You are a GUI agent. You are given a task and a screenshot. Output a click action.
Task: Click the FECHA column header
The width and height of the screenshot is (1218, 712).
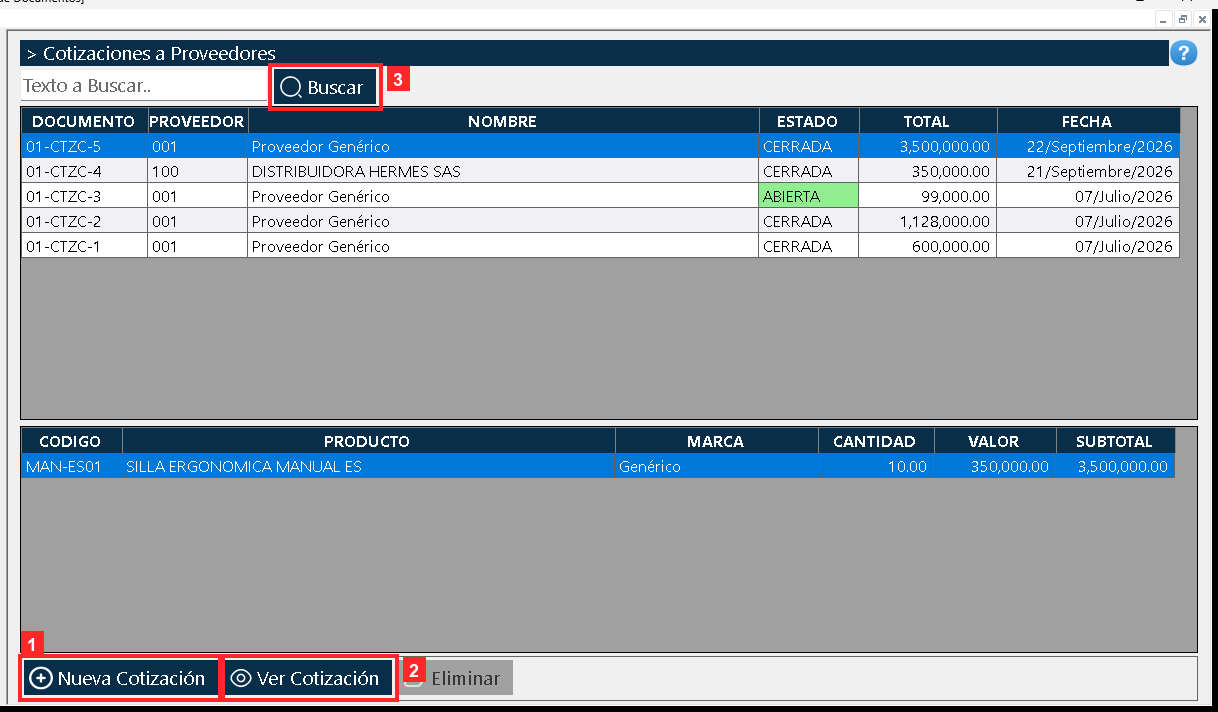tap(1088, 121)
